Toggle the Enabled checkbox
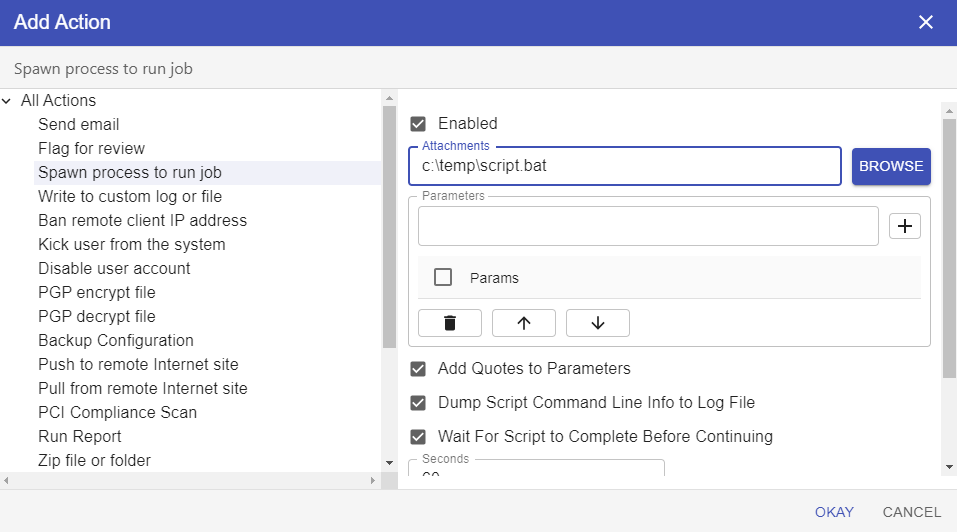 click(x=419, y=124)
